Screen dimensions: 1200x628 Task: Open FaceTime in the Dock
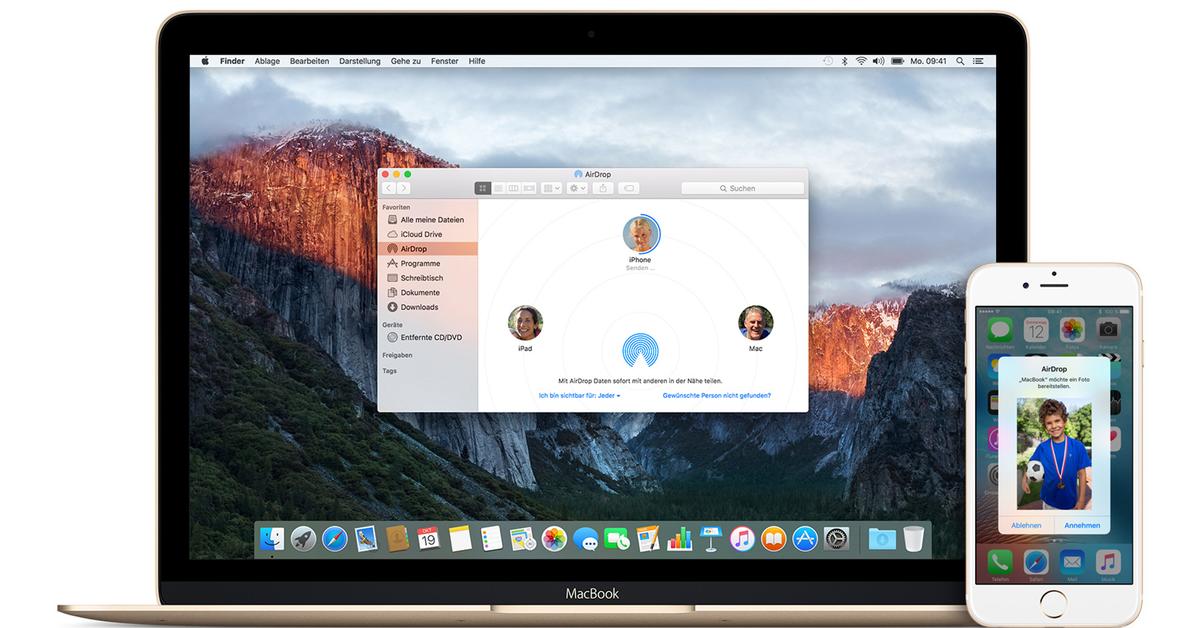coord(617,539)
